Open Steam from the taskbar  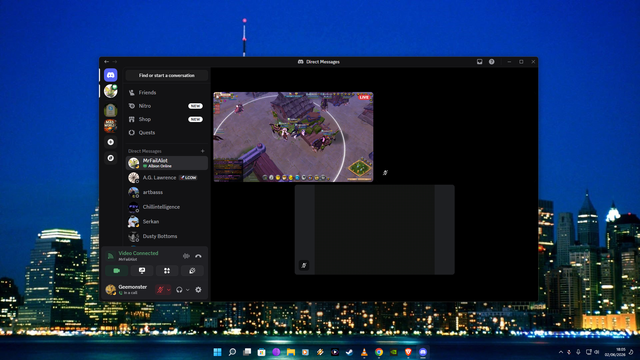click(349, 352)
